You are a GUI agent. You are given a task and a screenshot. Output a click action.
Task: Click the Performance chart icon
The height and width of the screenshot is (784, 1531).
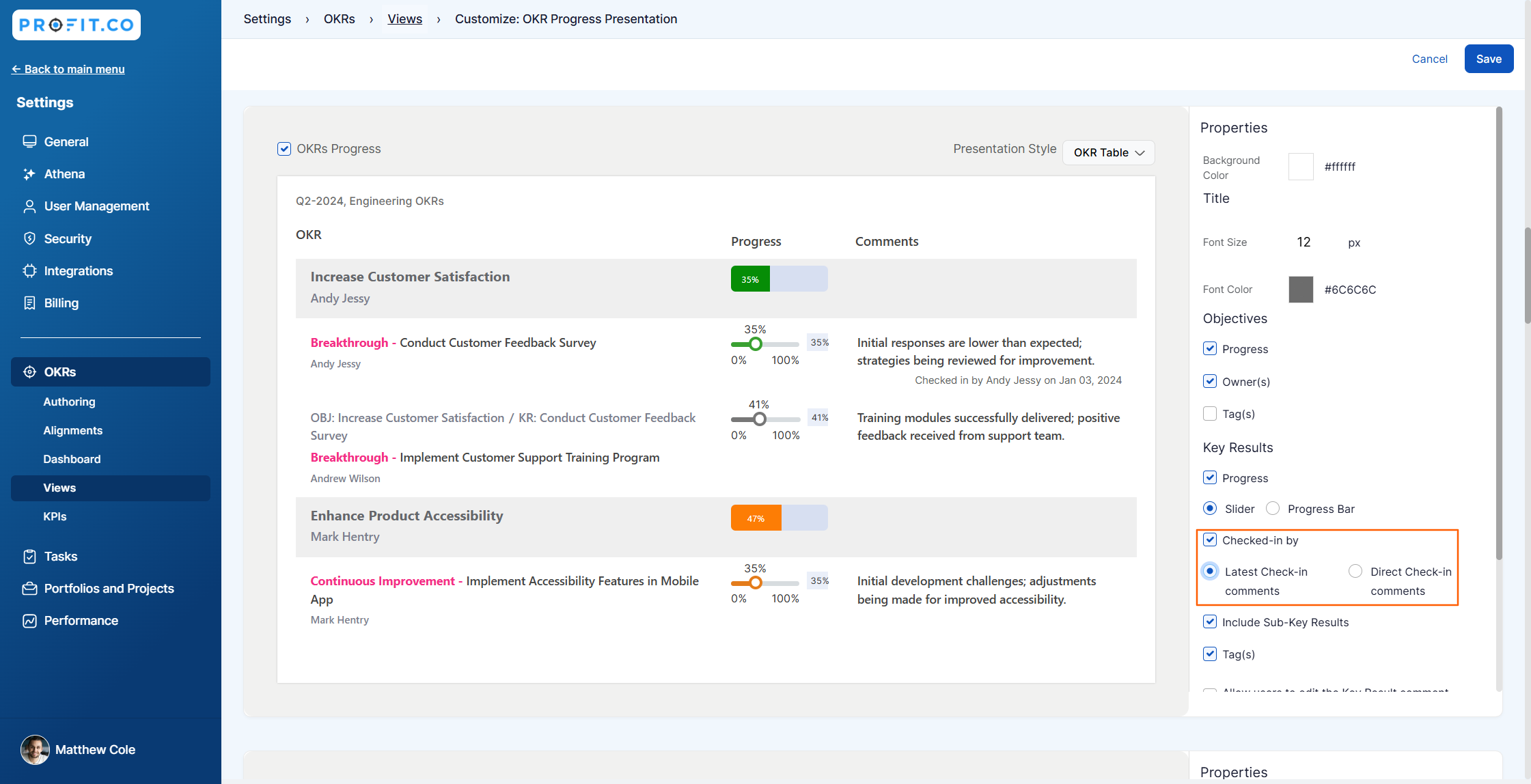[29, 621]
